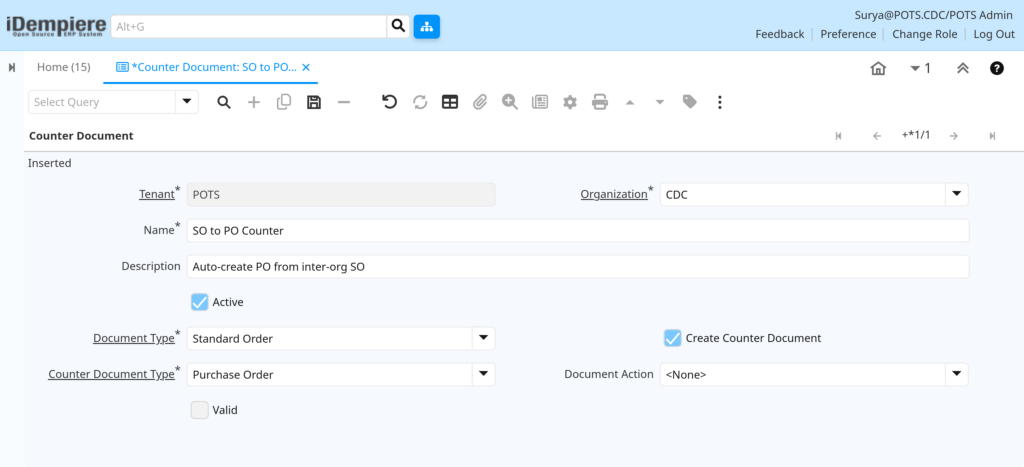Collapse header with double-chevron up icon
1024x467 pixels.
963,68
